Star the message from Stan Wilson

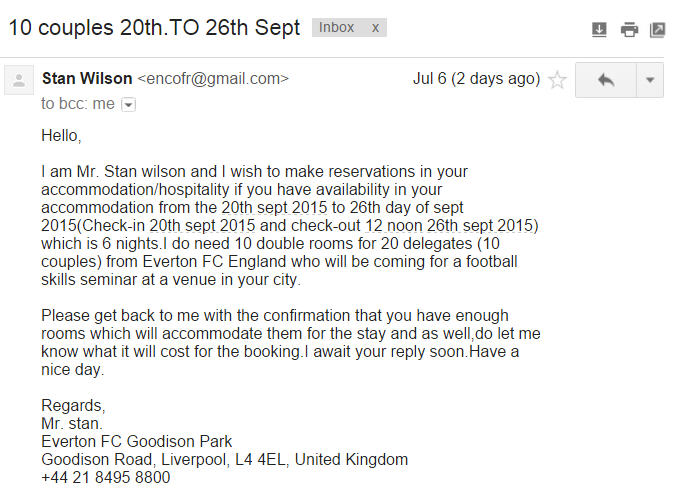click(557, 80)
